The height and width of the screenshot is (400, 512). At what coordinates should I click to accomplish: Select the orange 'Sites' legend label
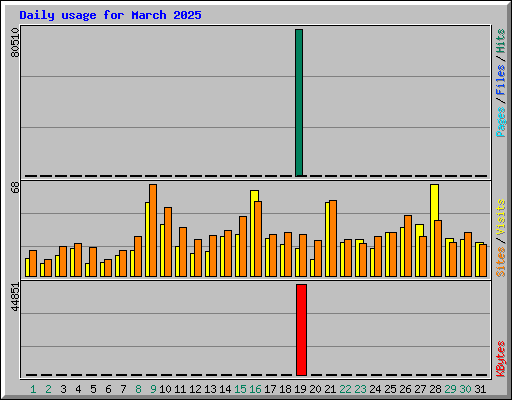pyautogui.click(x=500, y=262)
